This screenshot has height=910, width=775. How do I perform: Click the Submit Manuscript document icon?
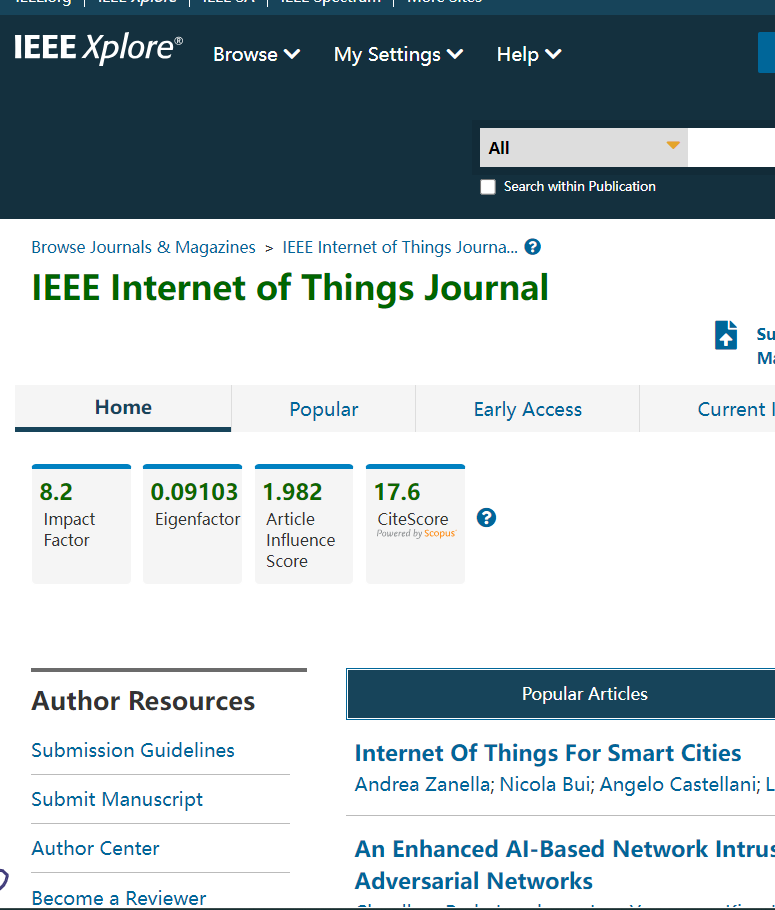pos(726,334)
